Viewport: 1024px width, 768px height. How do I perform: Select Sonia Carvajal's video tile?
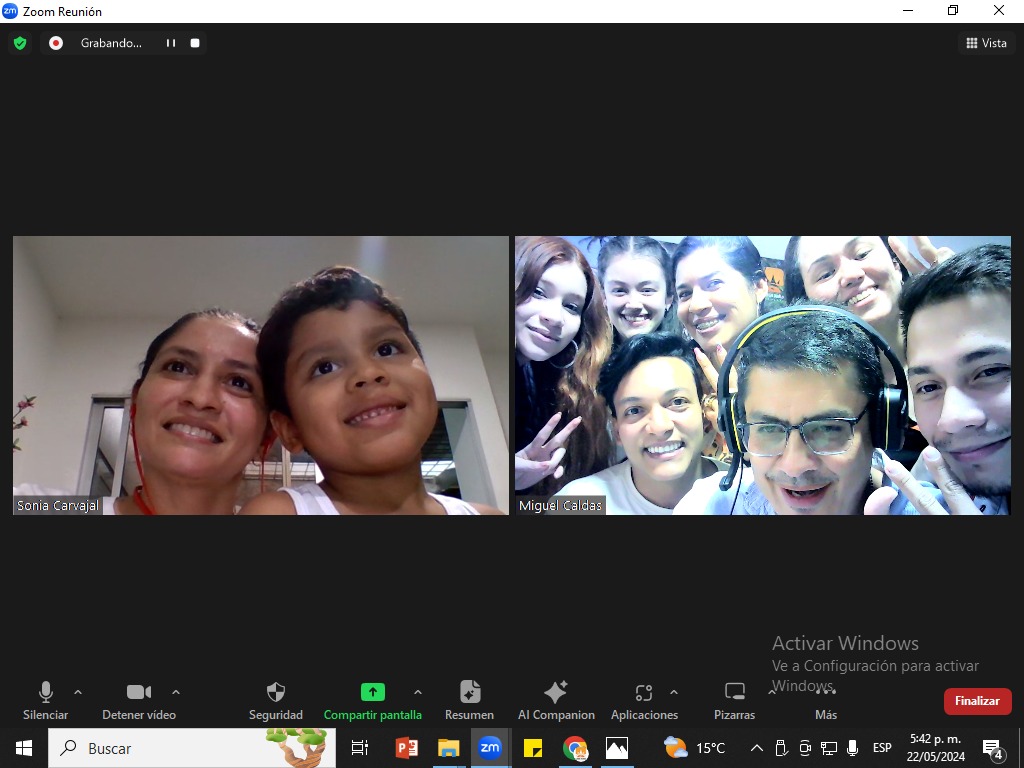(x=261, y=375)
